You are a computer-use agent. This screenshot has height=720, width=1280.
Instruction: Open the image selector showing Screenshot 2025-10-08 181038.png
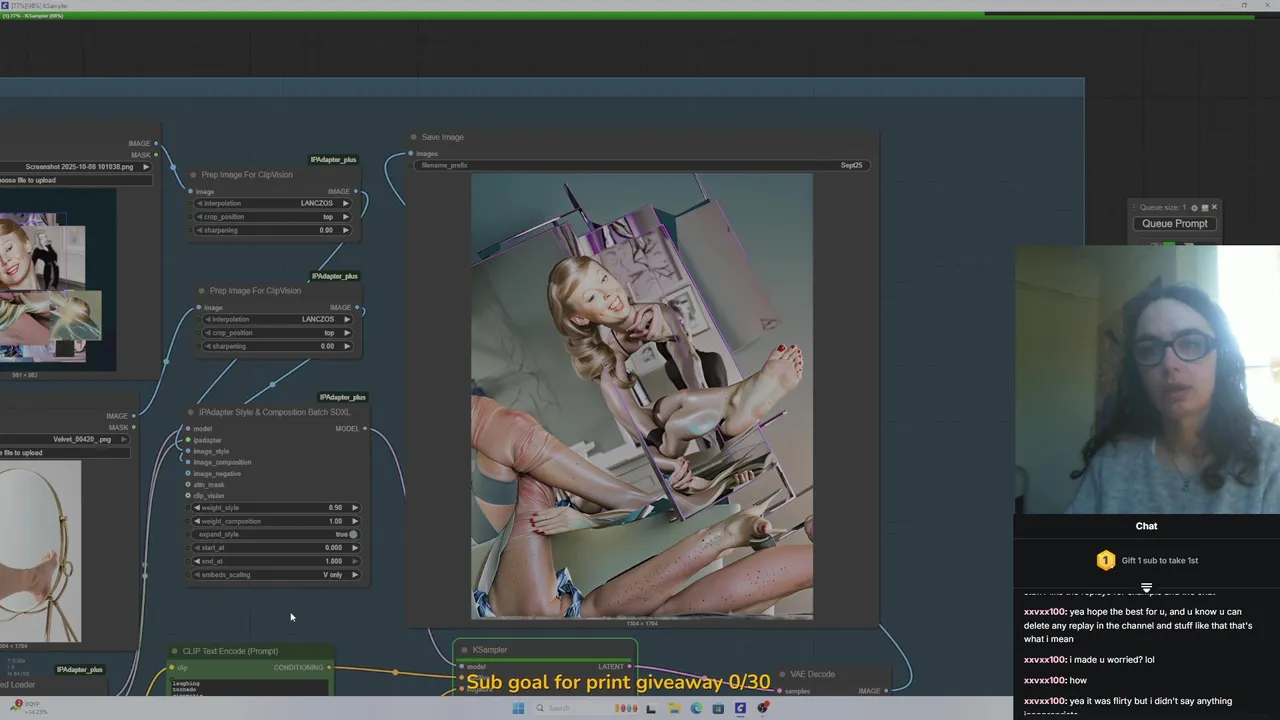point(76,167)
